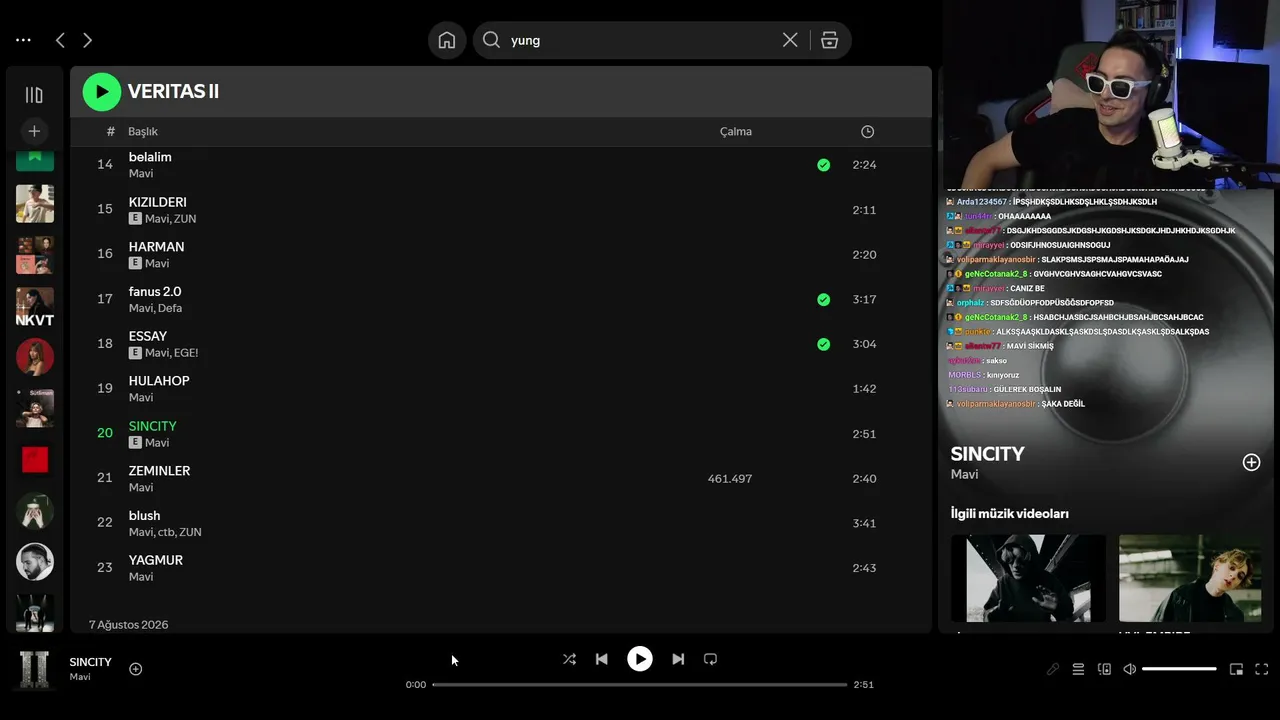Open the Home page icon

[447, 40]
